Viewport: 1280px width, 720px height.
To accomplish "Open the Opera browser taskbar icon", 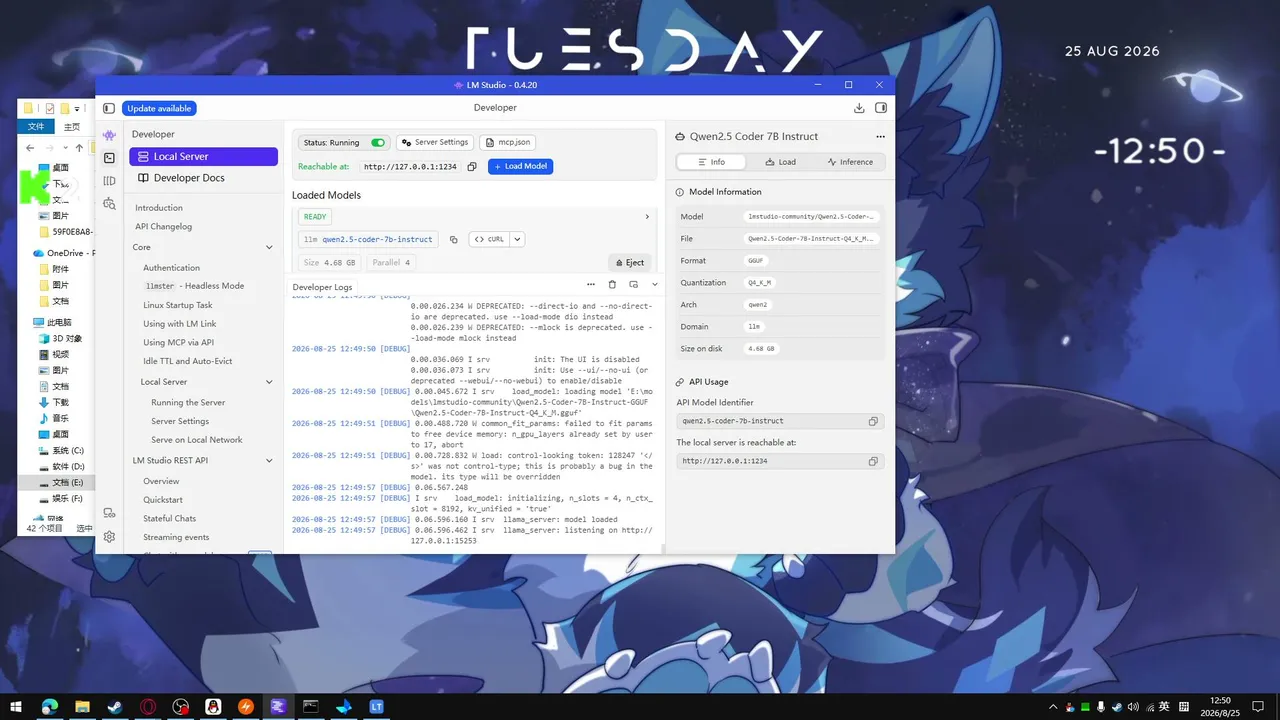I will [x=147, y=707].
